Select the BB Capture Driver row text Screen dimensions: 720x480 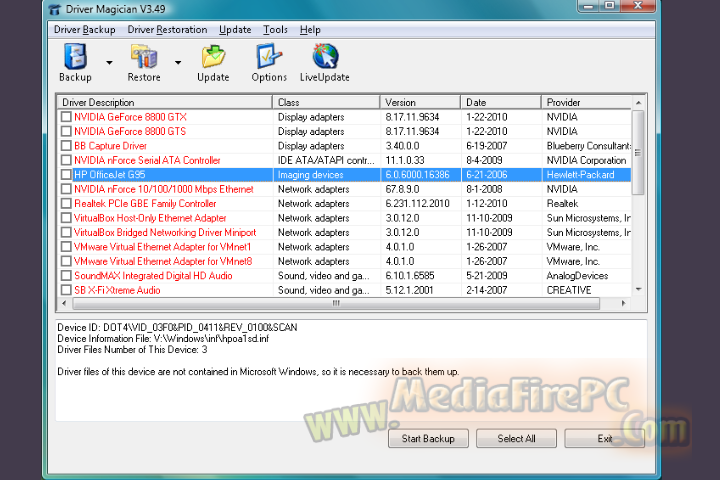[x=111, y=146]
